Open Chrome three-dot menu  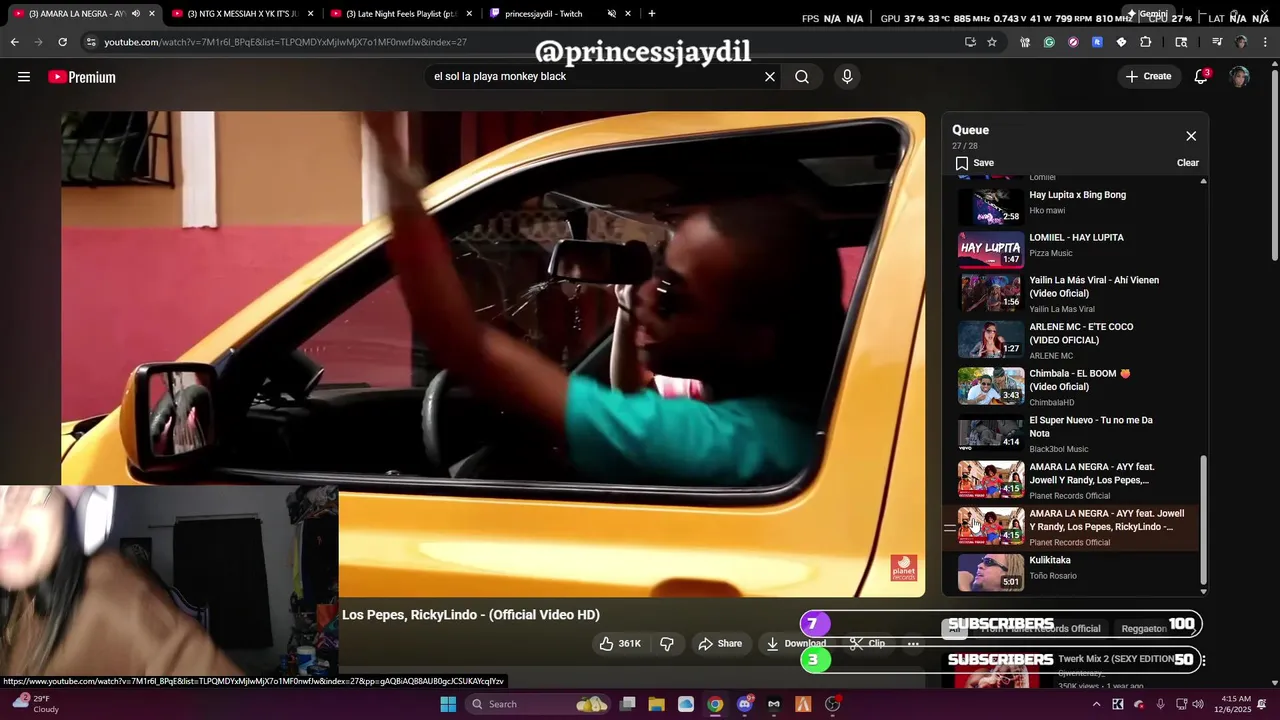point(1265,42)
